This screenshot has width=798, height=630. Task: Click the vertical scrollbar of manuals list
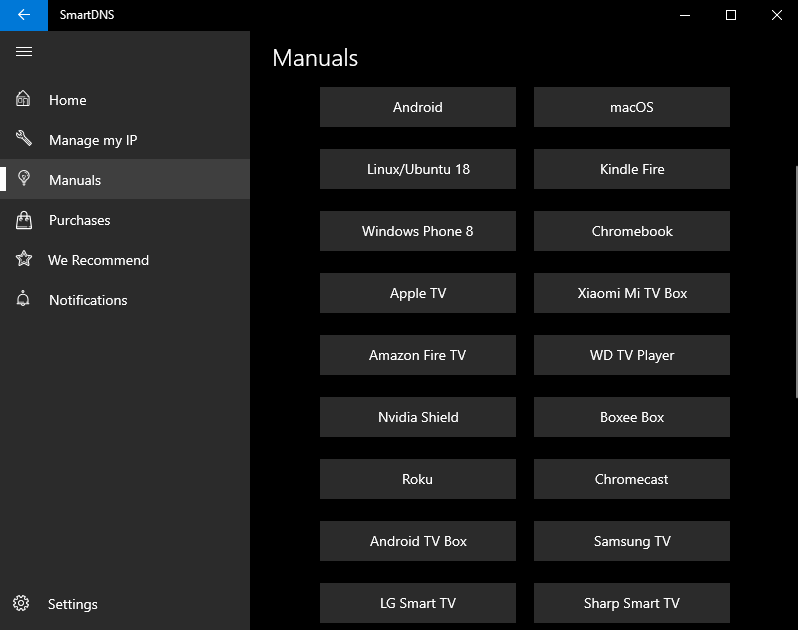click(x=796, y=281)
